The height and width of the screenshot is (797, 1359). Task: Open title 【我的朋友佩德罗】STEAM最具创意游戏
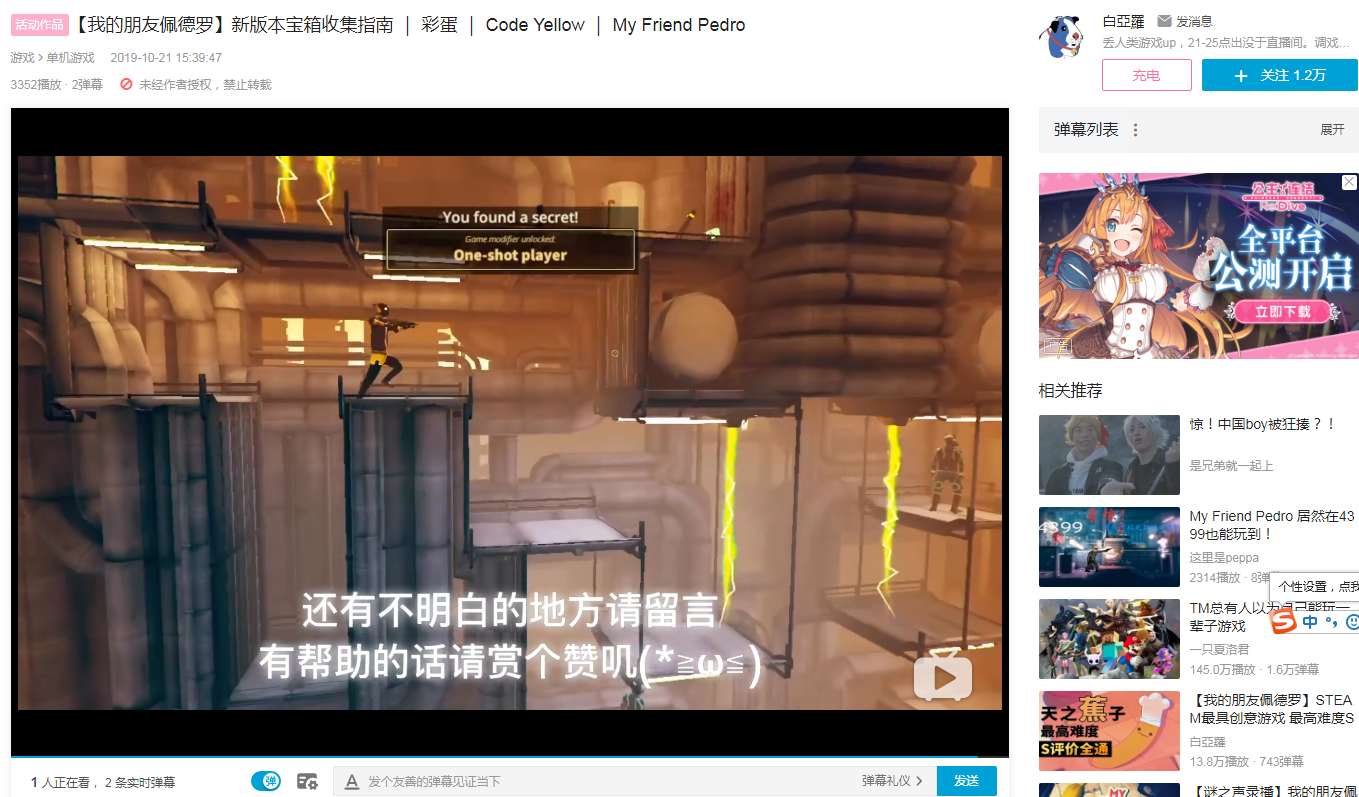[1272, 709]
